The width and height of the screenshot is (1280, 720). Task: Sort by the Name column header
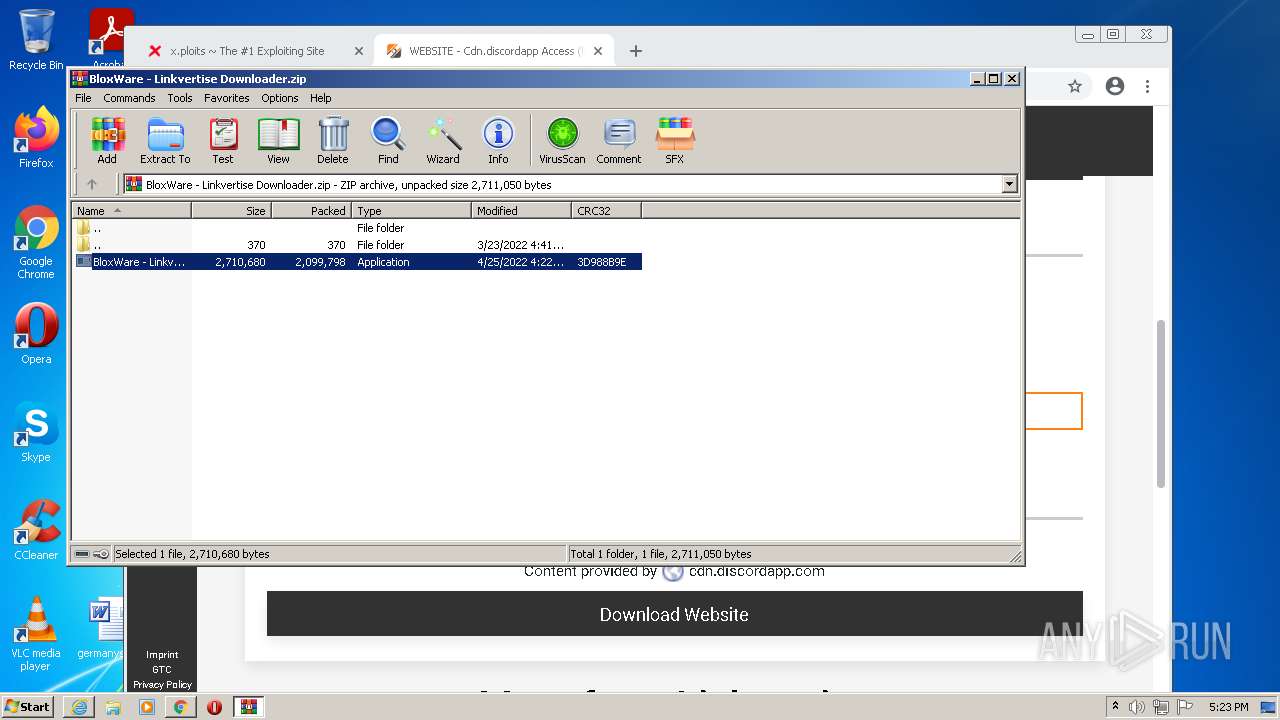click(x=131, y=210)
